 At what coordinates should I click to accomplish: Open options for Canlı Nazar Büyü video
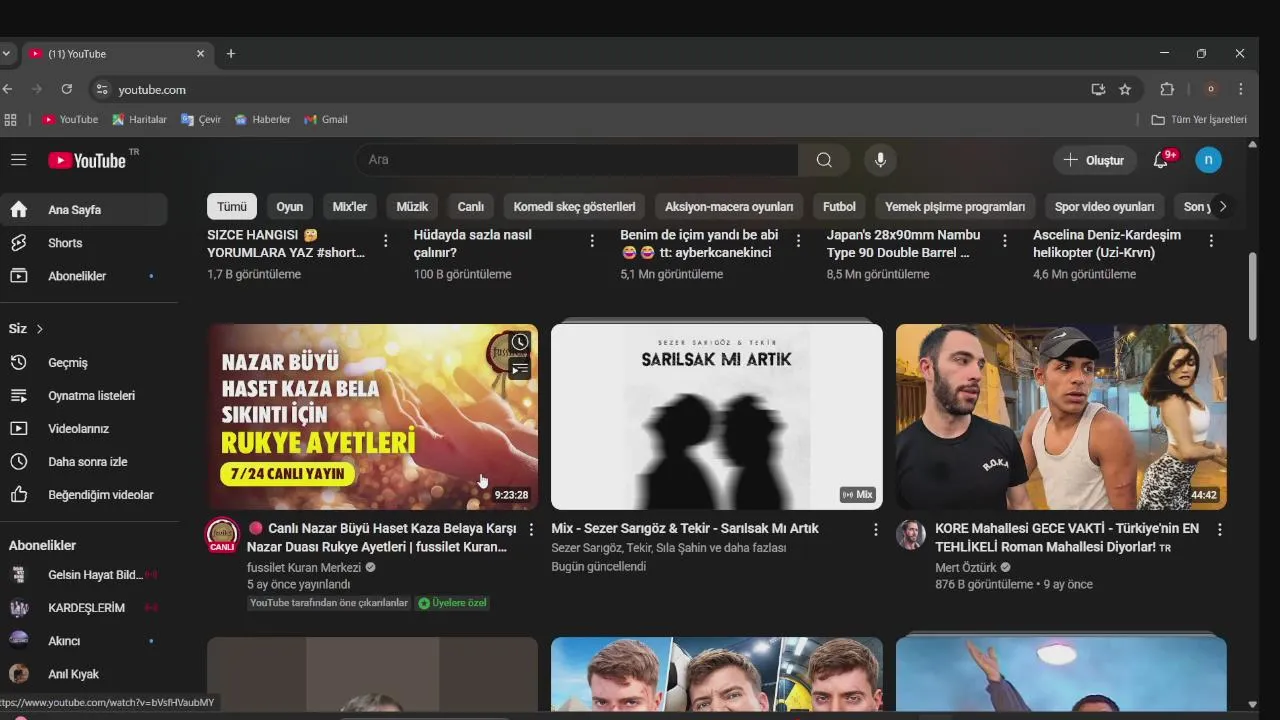(x=531, y=529)
